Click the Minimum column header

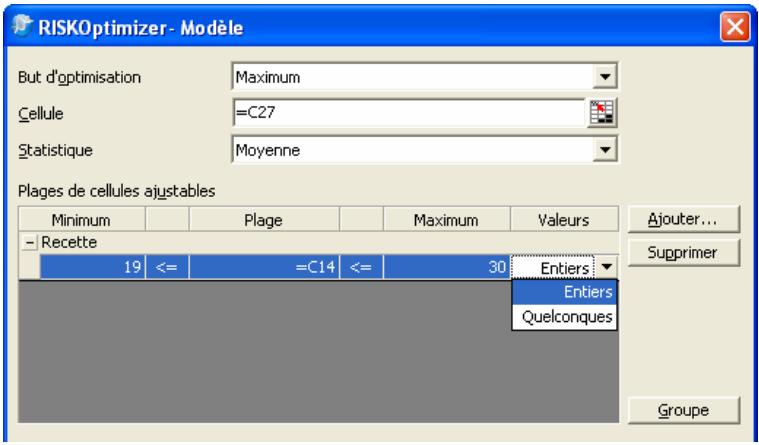pos(81,220)
